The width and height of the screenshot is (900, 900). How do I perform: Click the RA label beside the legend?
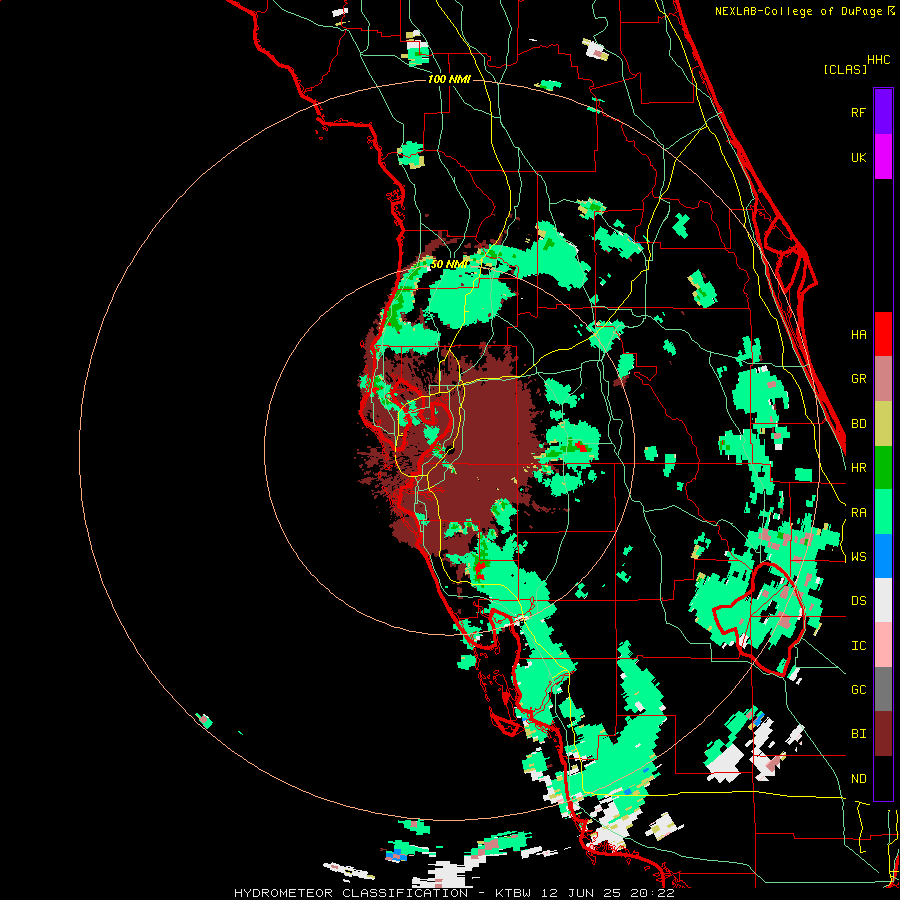858,513
